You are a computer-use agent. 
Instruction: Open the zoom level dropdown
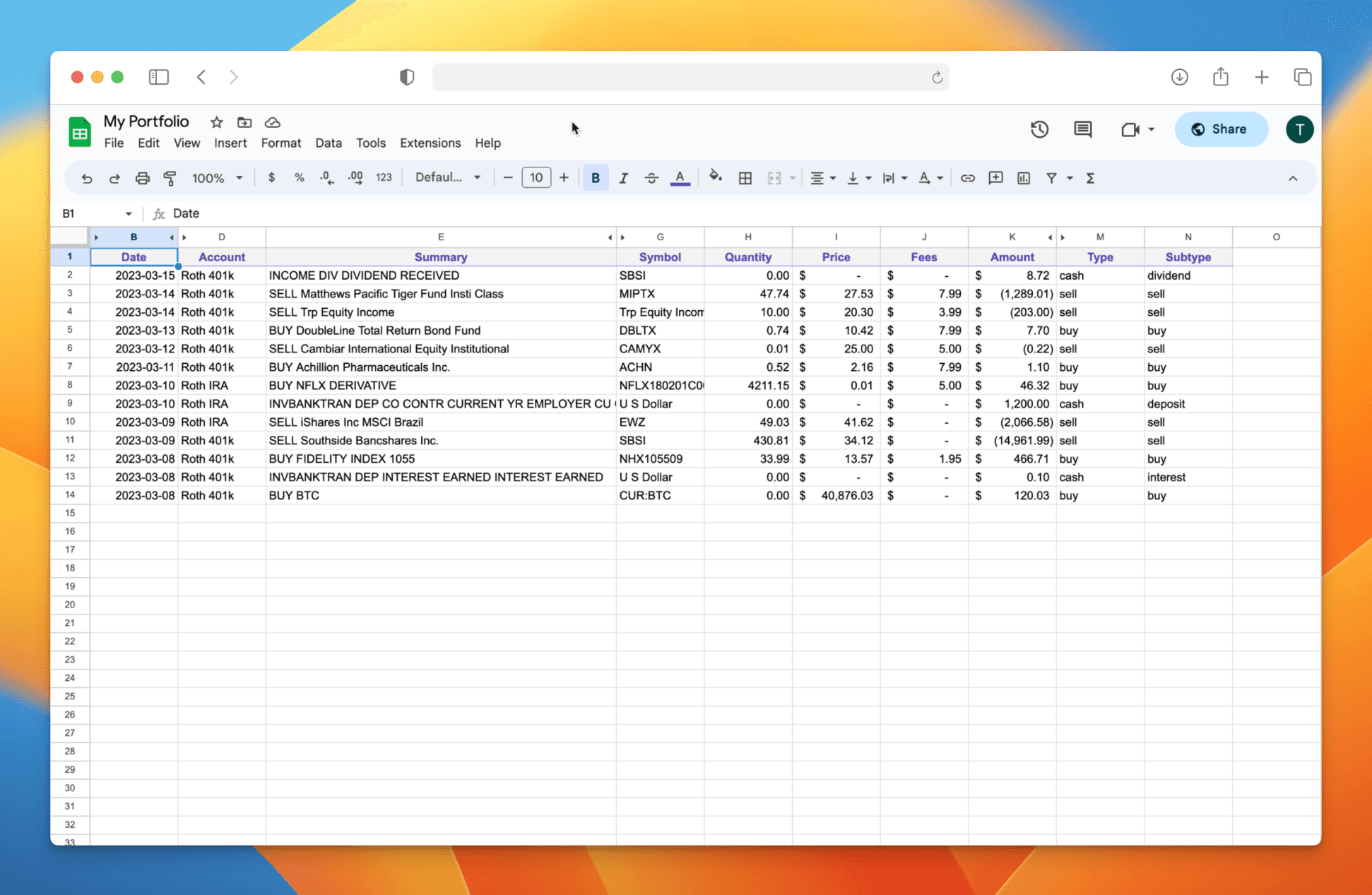[216, 178]
